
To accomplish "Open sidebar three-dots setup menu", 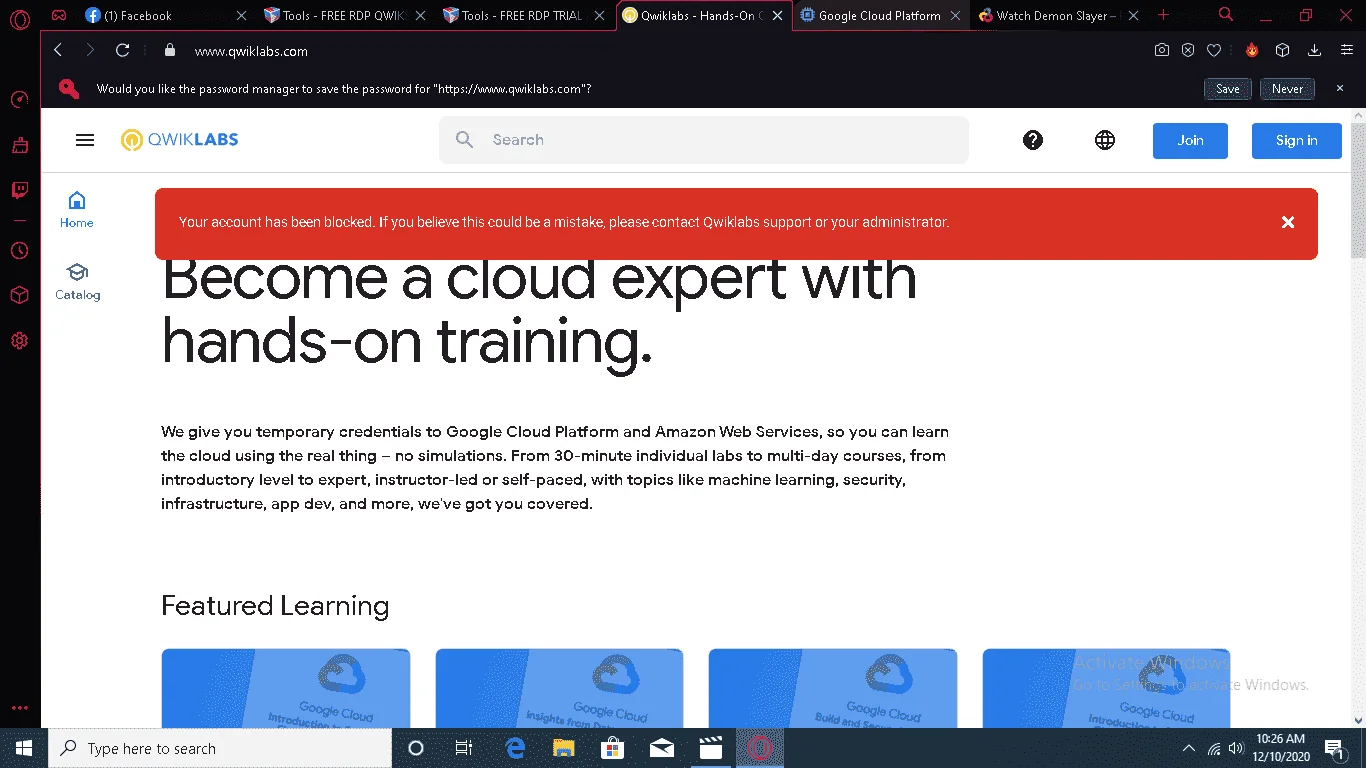I will [x=19, y=708].
